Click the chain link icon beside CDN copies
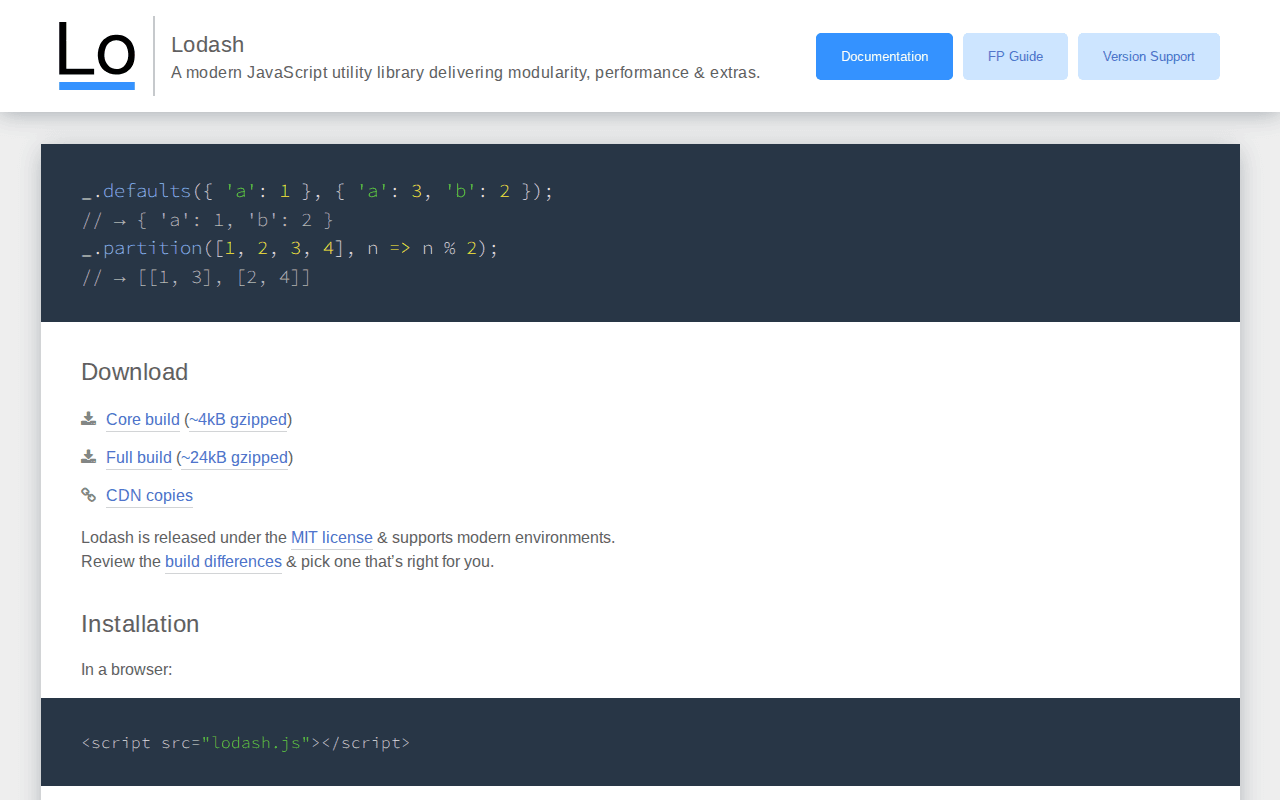This screenshot has height=800, width=1280. [x=89, y=495]
